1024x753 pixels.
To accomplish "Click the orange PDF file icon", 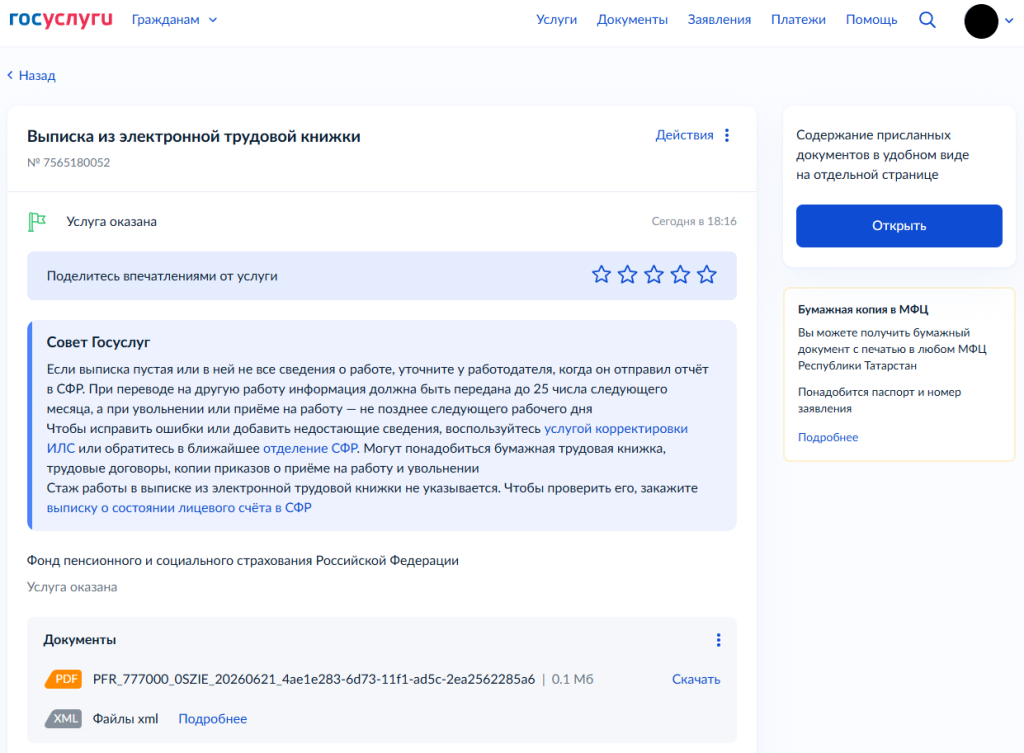I will [63, 679].
